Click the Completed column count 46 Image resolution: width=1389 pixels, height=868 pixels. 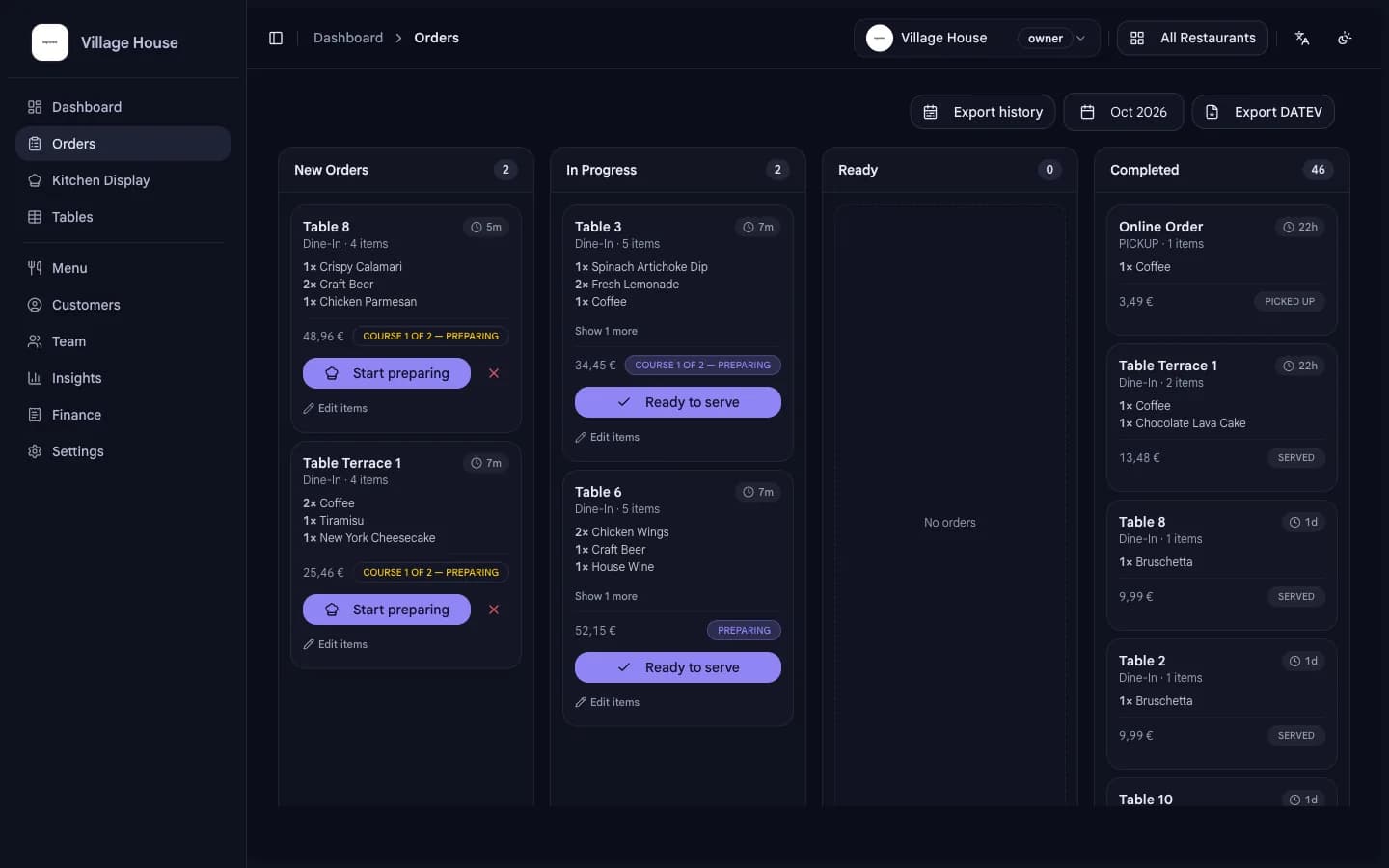pyautogui.click(x=1318, y=170)
